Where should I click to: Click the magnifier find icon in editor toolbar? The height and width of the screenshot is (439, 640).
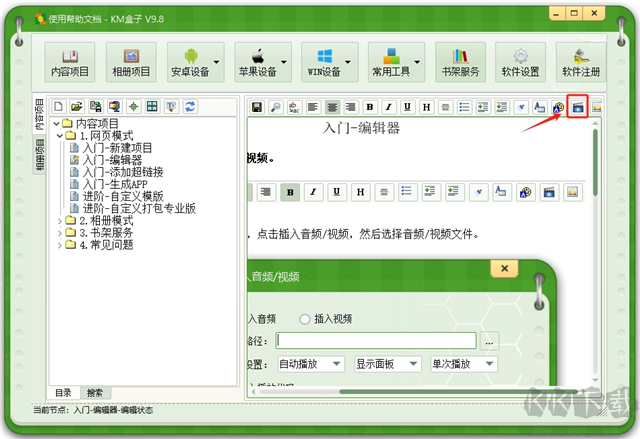pos(276,107)
